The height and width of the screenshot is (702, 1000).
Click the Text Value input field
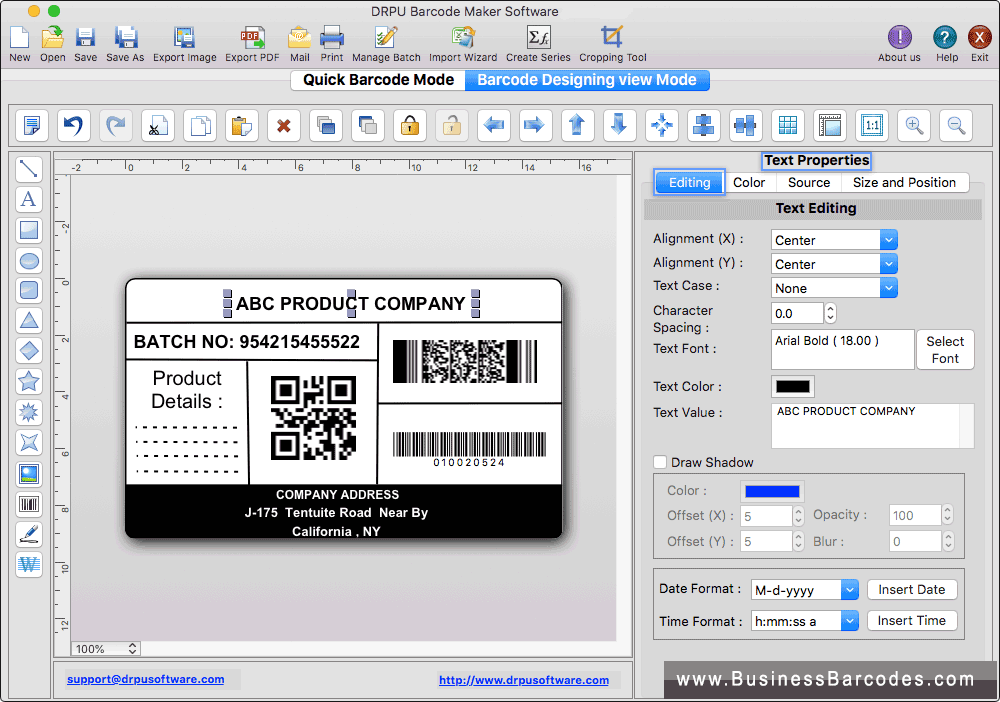pyautogui.click(x=872, y=426)
